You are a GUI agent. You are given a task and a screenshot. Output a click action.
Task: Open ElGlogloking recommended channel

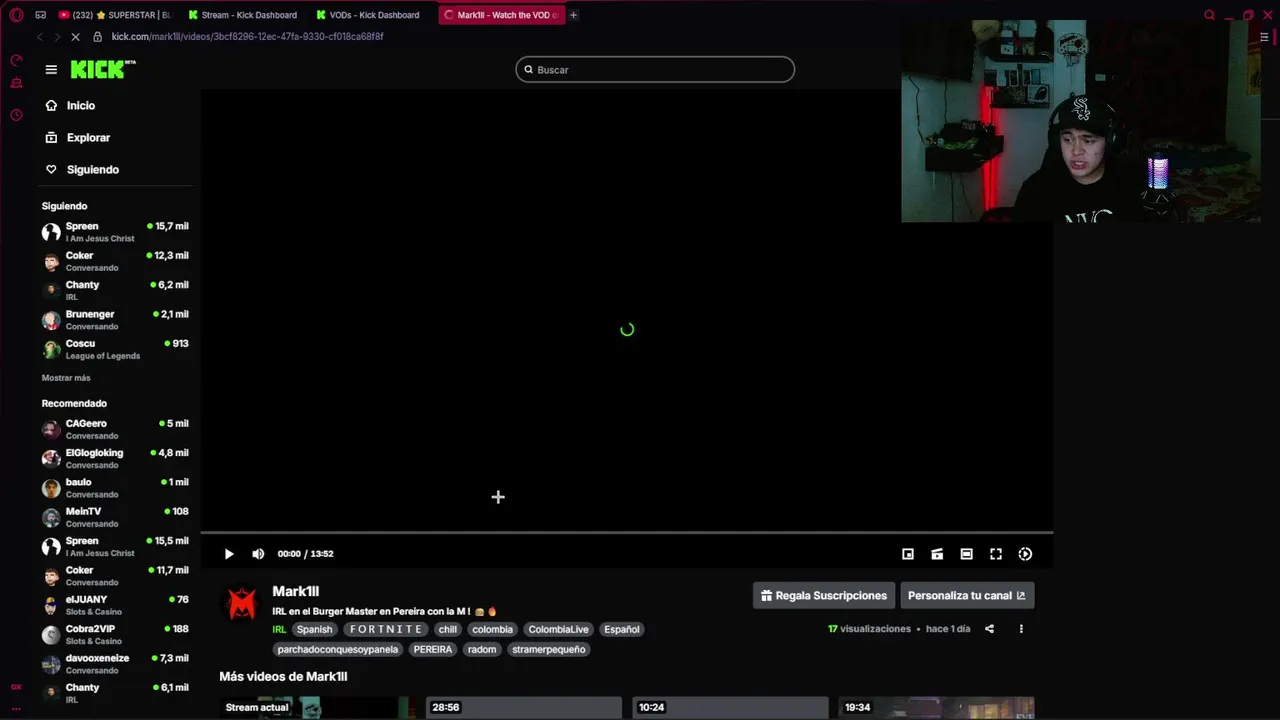point(115,458)
